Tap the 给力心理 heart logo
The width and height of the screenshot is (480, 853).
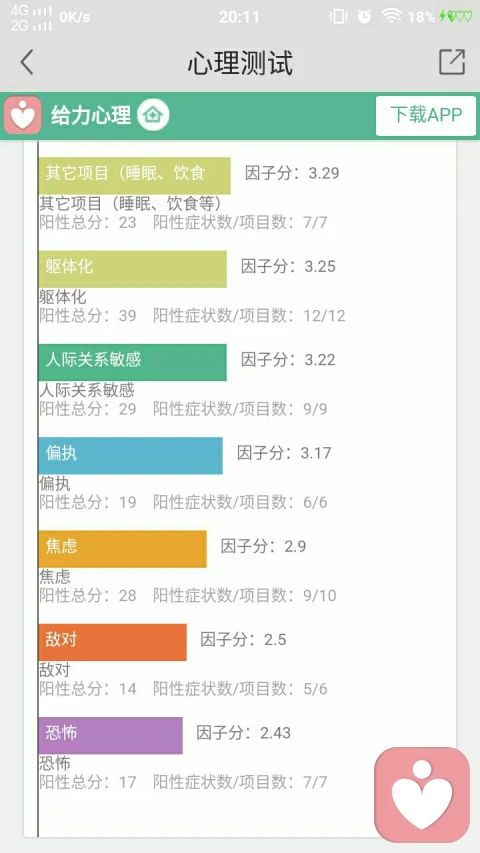23,115
